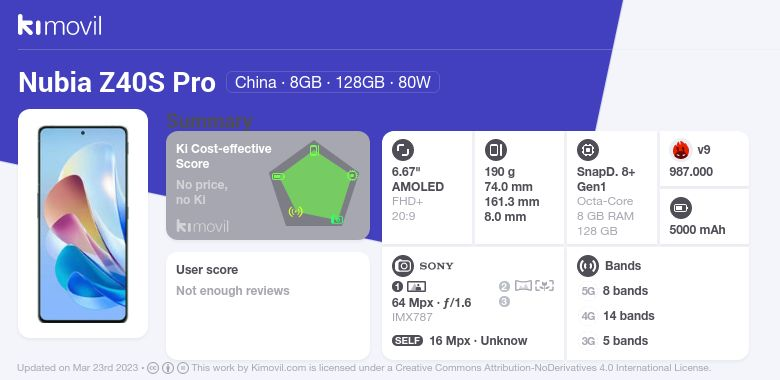Click the battery capacity icon

pos(681,208)
